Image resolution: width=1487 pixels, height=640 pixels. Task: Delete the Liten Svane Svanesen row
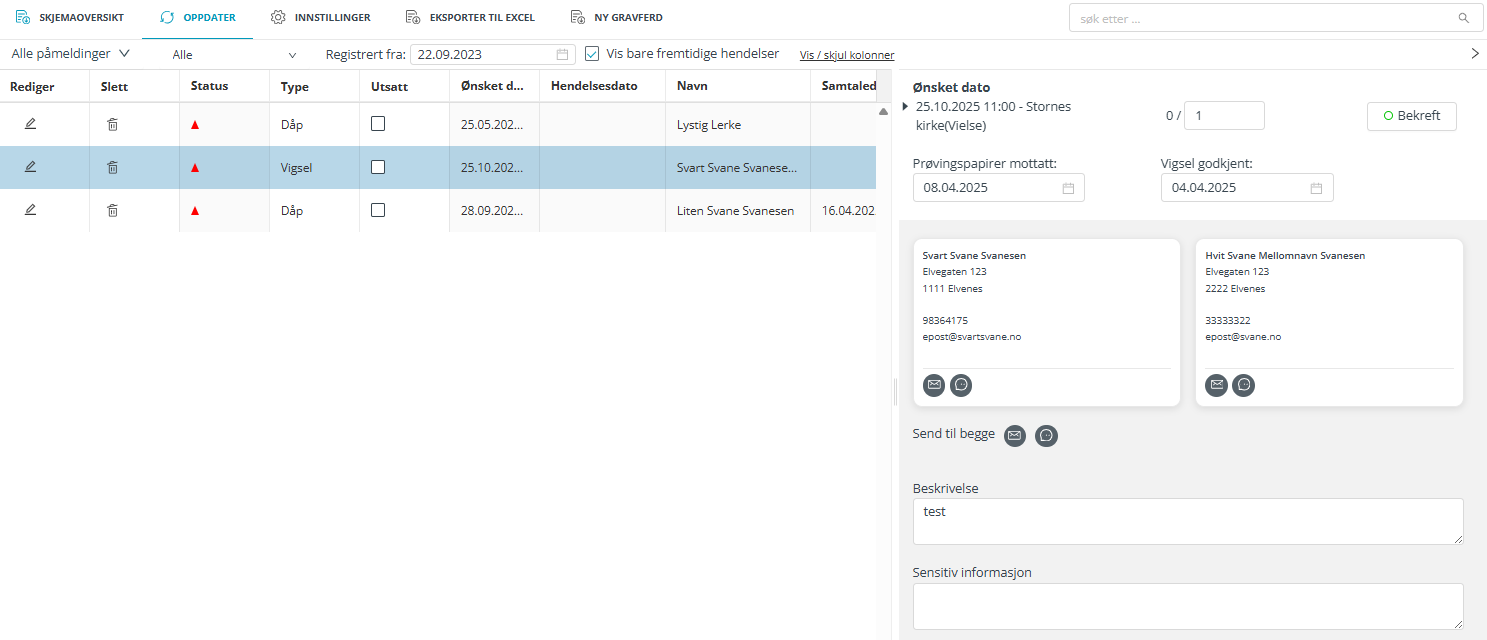[113, 211]
